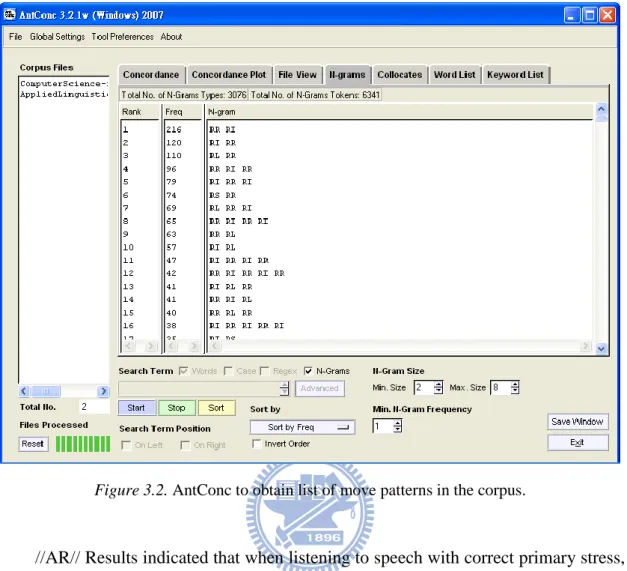Click the Freq column scroll left arrow
Screen dimensions: 627x571
tap(172, 346)
